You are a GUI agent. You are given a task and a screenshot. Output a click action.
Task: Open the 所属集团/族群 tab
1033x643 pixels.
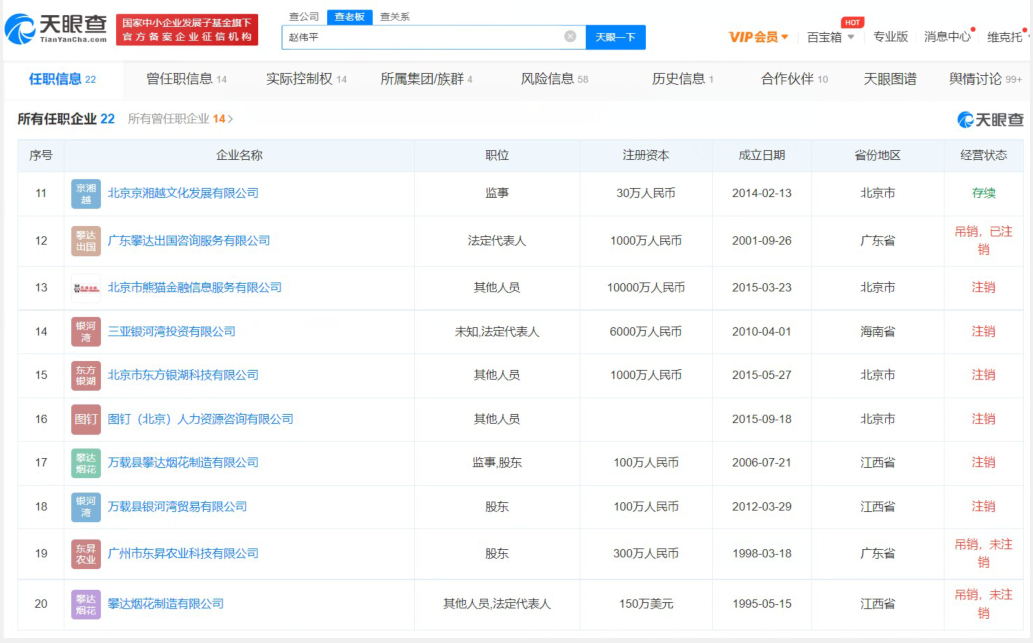pyautogui.click(x=426, y=79)
